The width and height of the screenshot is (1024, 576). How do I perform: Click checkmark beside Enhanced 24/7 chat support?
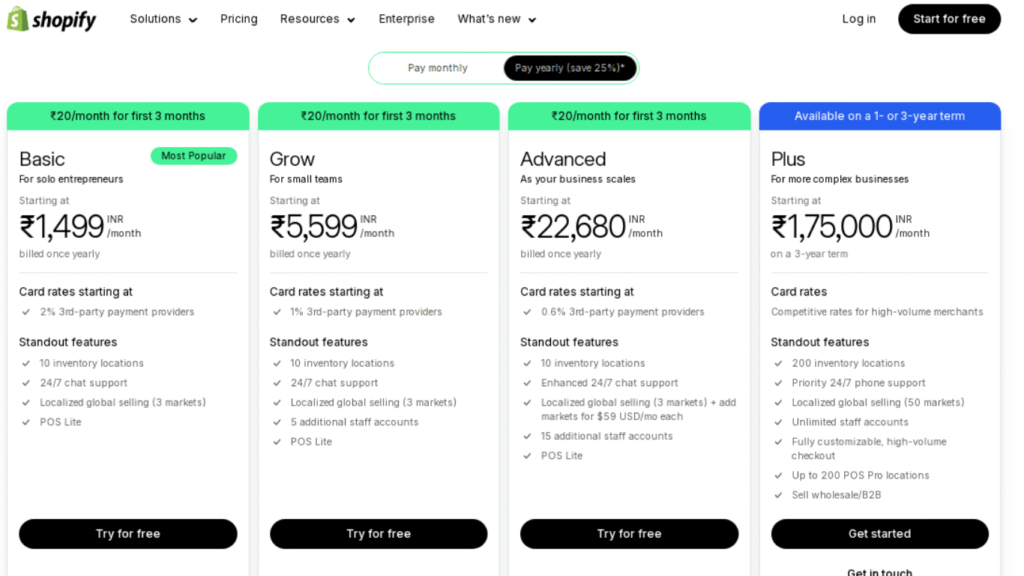click(527, 383)
